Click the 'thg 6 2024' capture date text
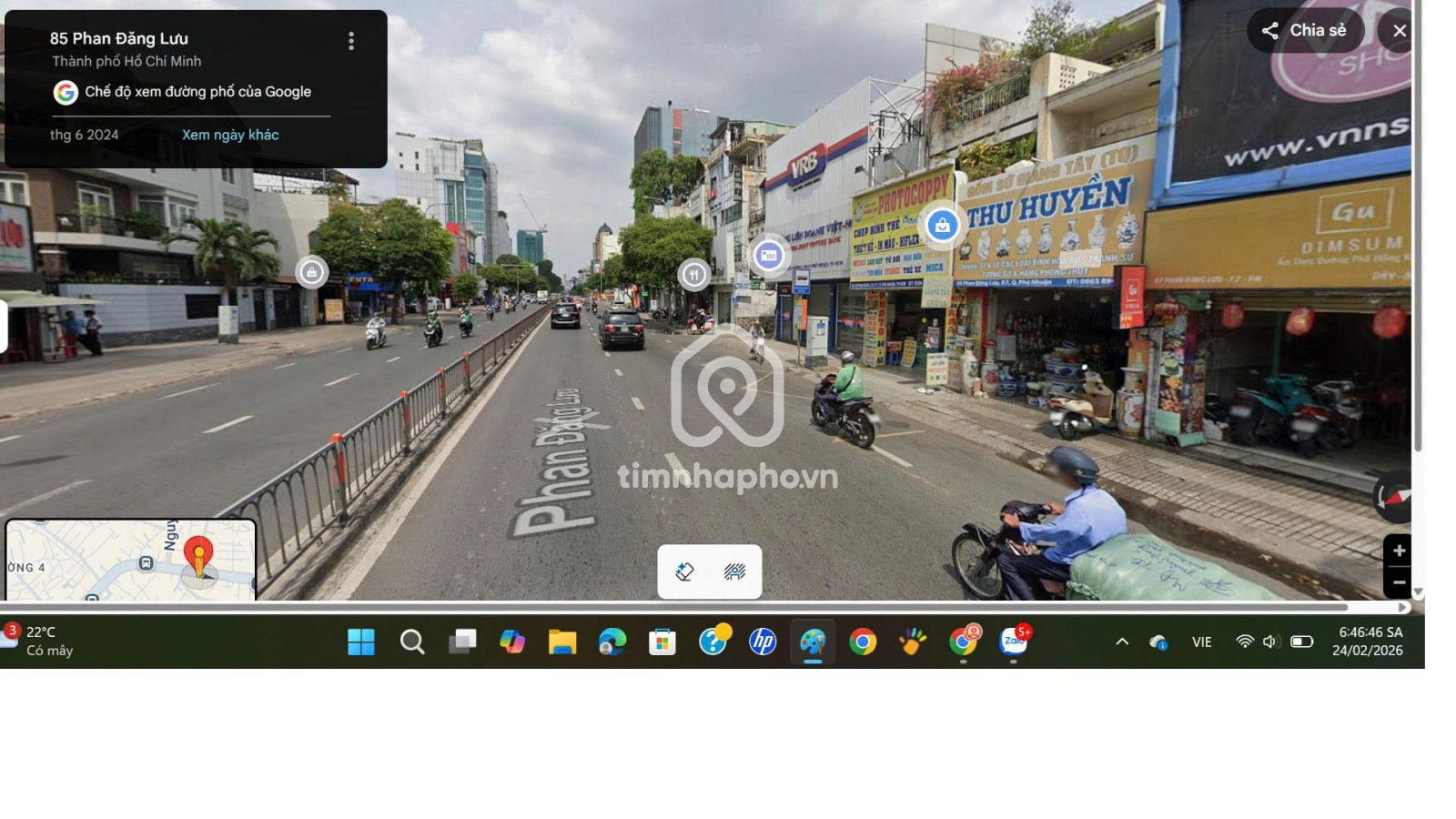Viewport: 1456px width, 819px height. tap(84, 135)
